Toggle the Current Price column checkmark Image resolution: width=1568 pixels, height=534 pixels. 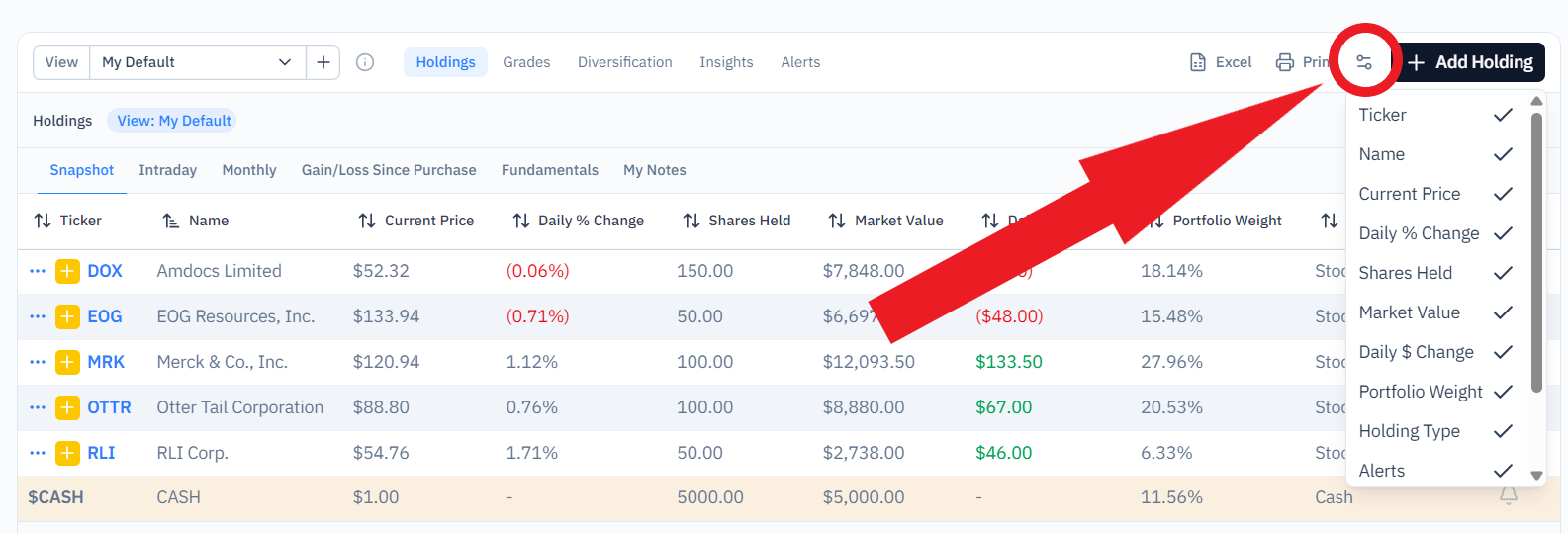pos(1503,194)
